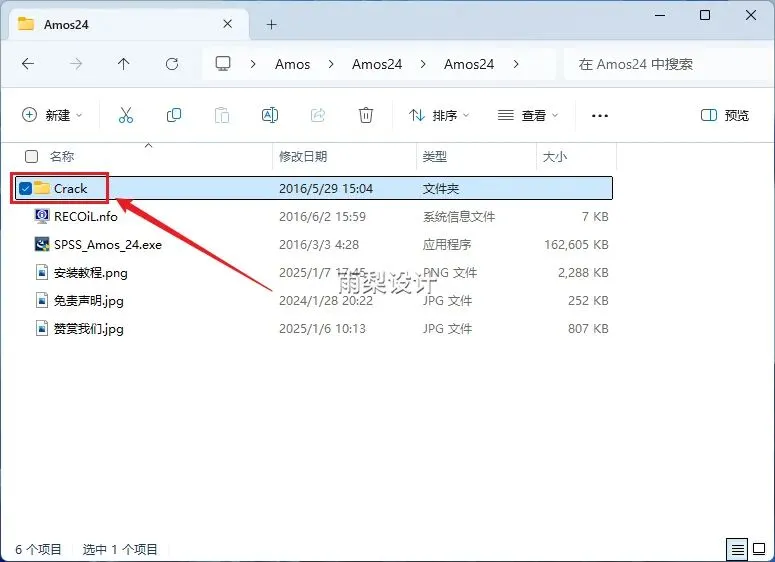Screen dimensions: 775x562
Task: Maximize the Explorer window
Action: pos(705,15)
